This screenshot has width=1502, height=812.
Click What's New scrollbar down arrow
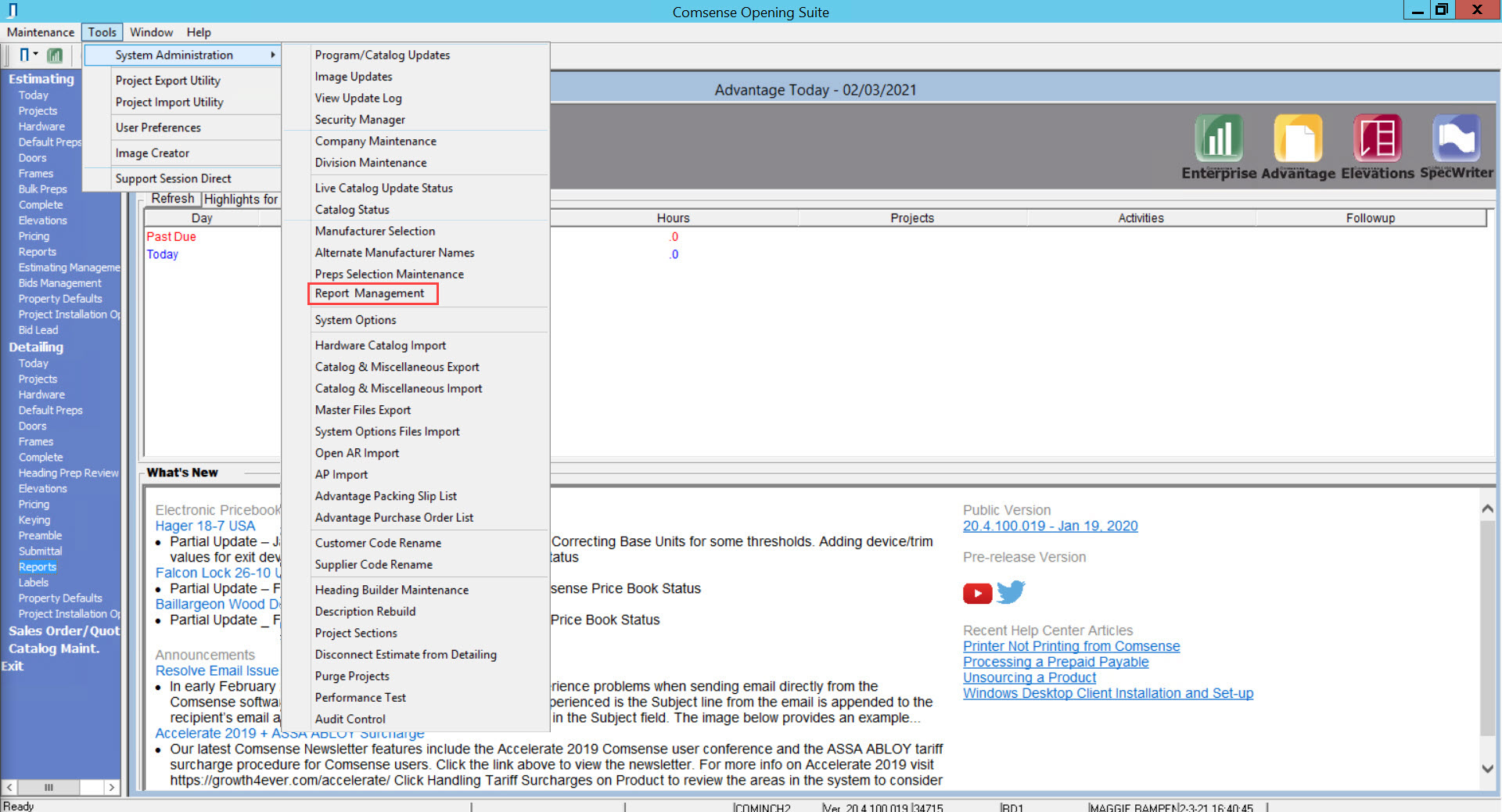1487,769
